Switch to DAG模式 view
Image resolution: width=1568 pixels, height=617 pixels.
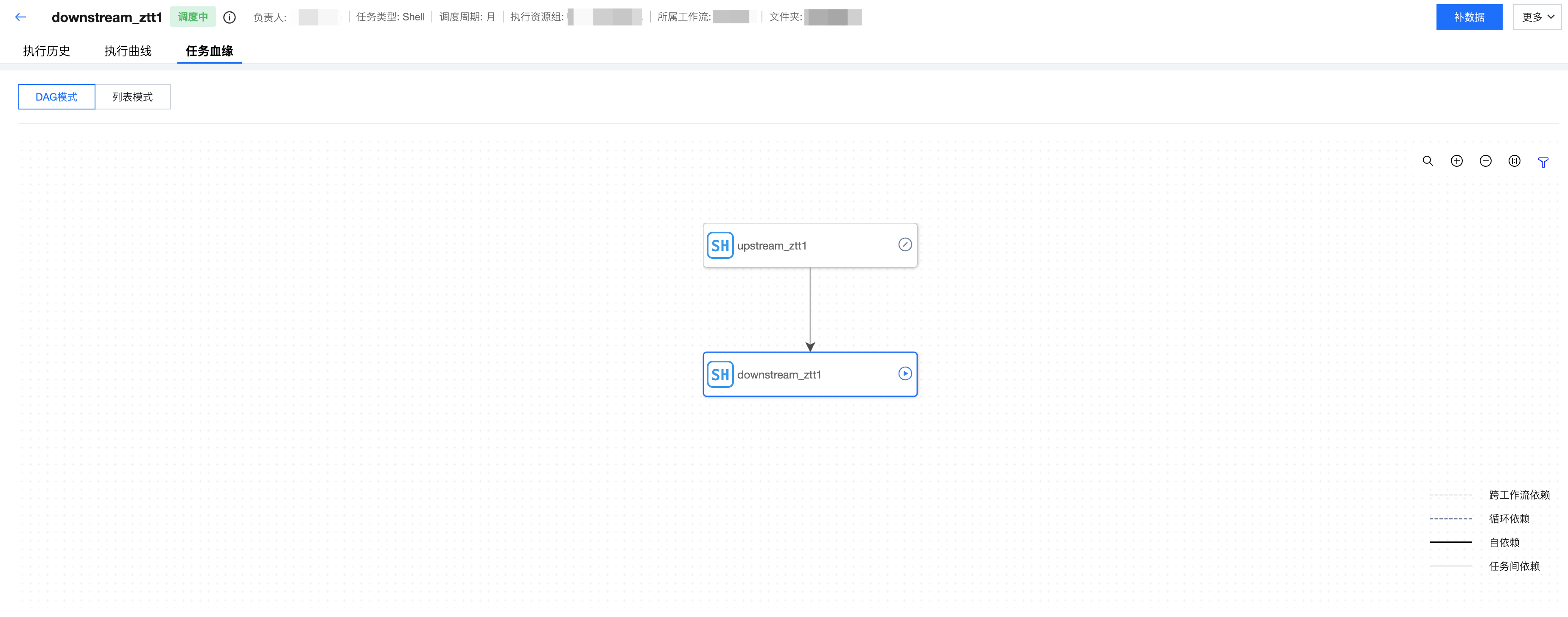point(56,97)
